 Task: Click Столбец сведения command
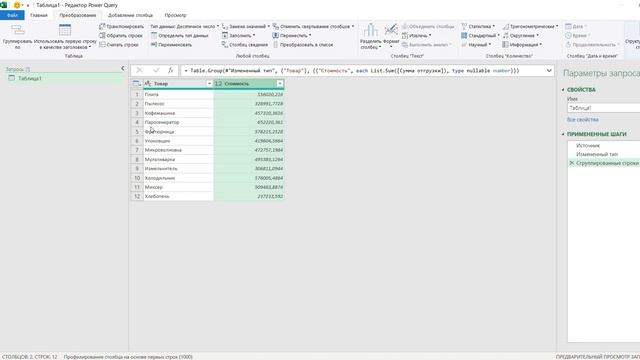click(x=245, y=44)
